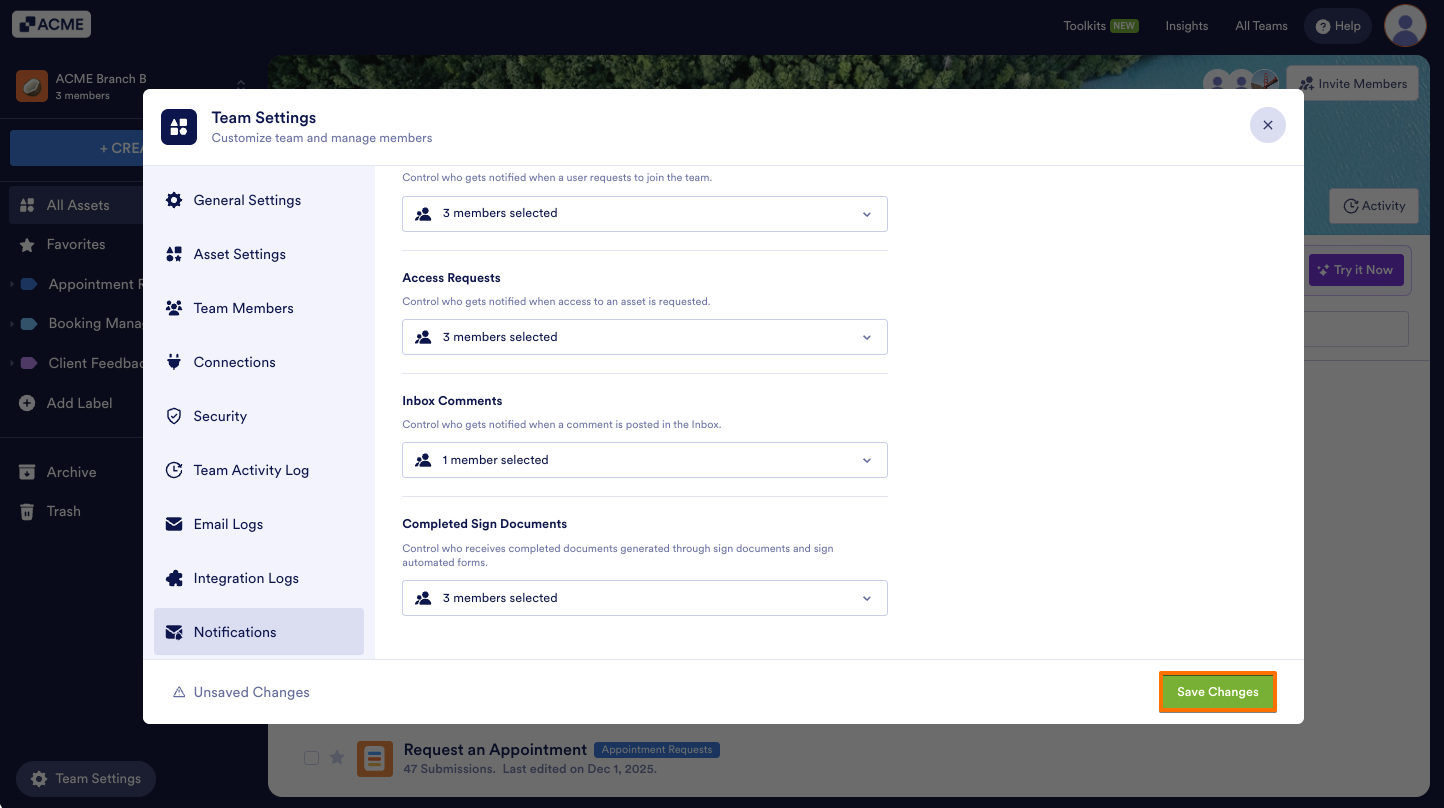This screenshot has width=1444, height=808.
Task: Click the Help question mark icon
Action: [x=1323, y=27]
